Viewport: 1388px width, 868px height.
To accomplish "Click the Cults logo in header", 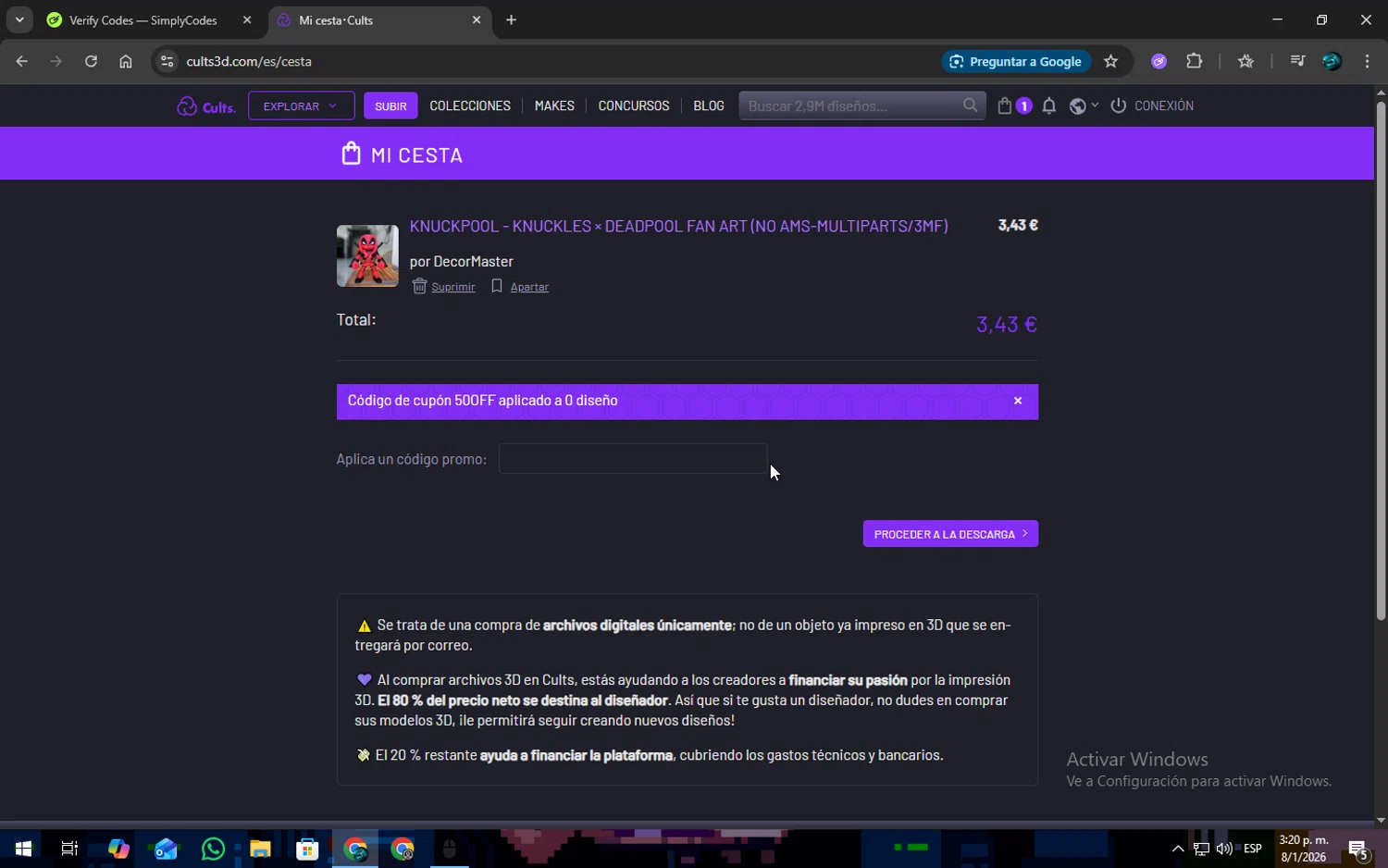I will [x=206, y=106].
